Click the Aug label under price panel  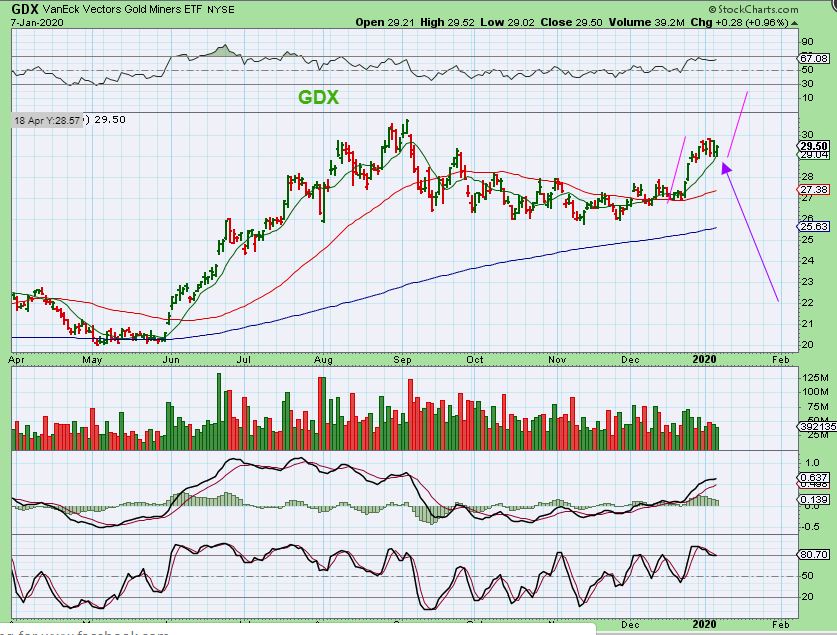pos(323,360)
